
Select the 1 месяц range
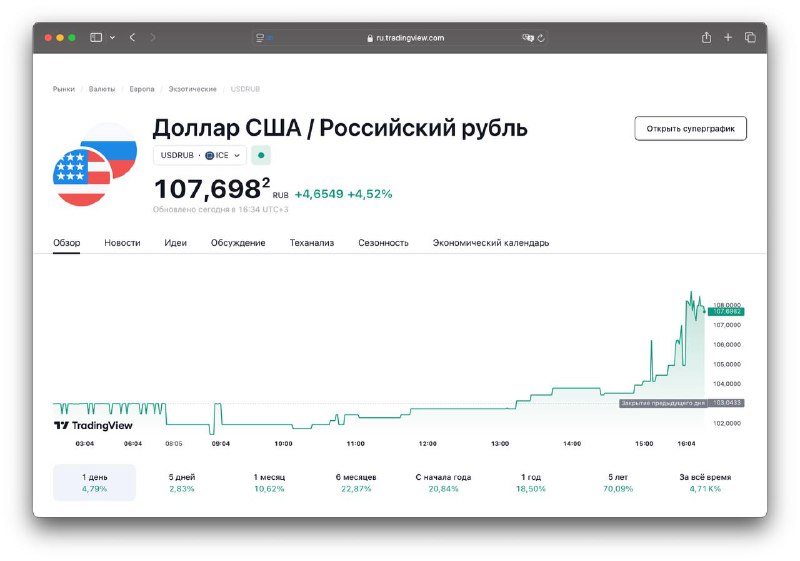[269, 482]
